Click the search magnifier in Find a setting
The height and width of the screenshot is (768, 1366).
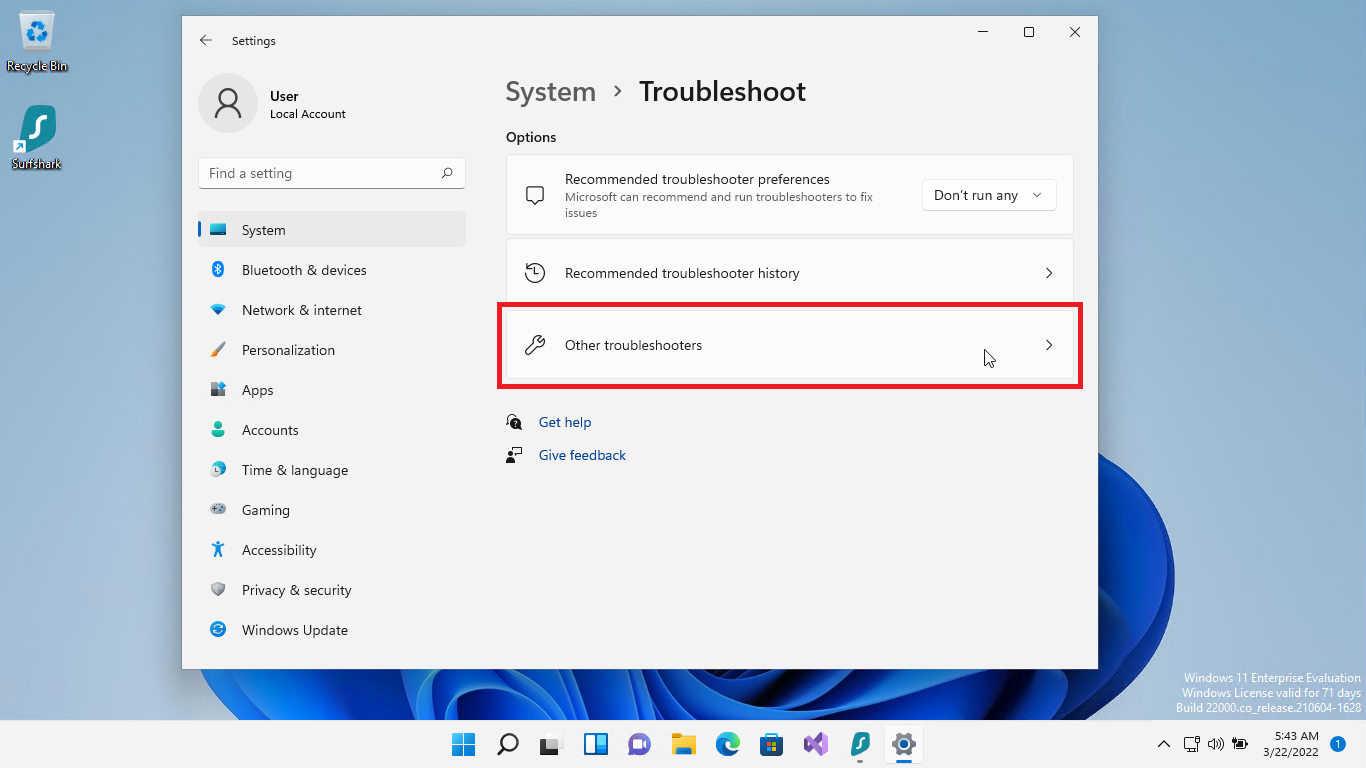447,173
